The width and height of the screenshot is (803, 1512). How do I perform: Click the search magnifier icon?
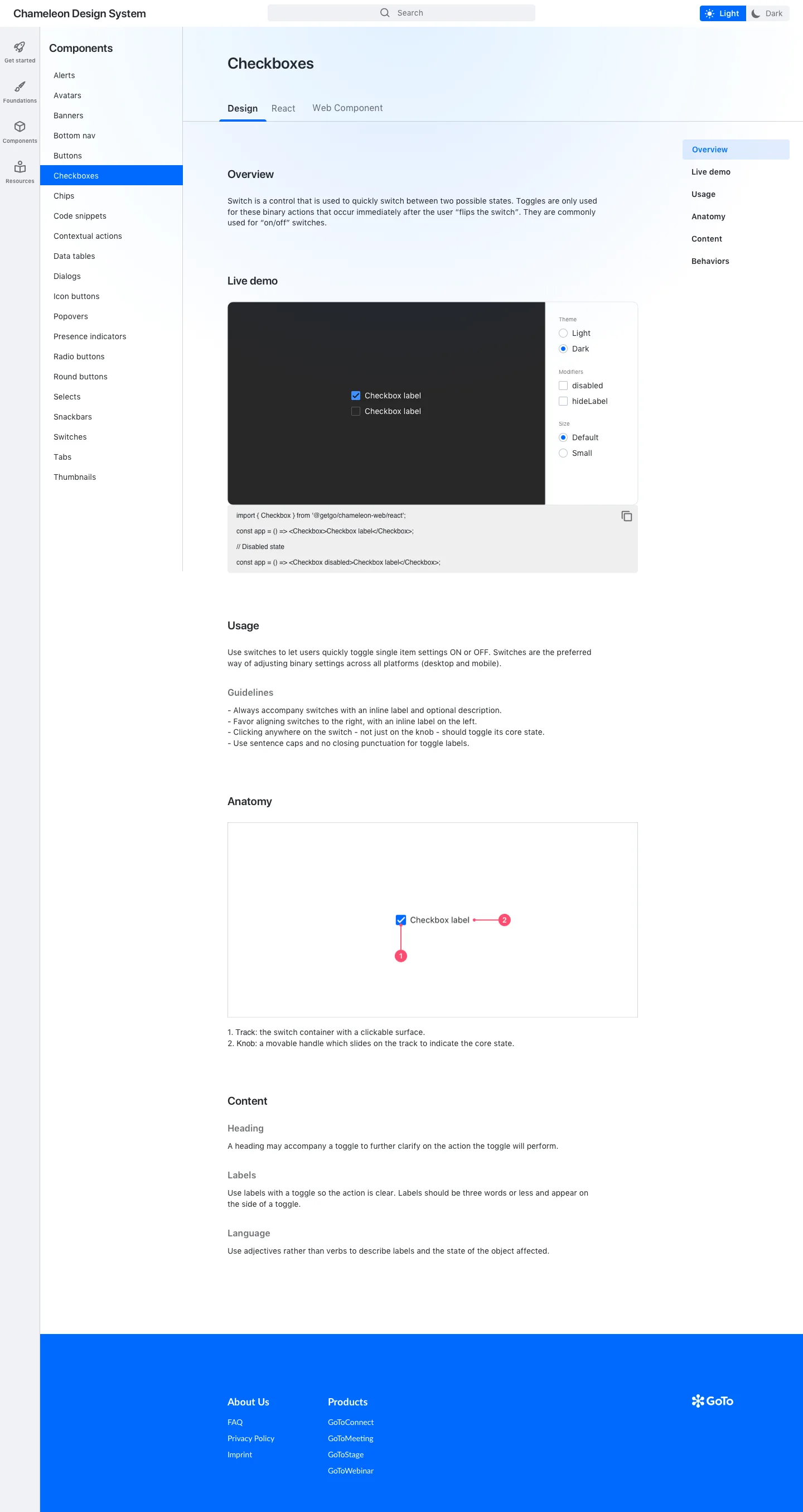385,13
